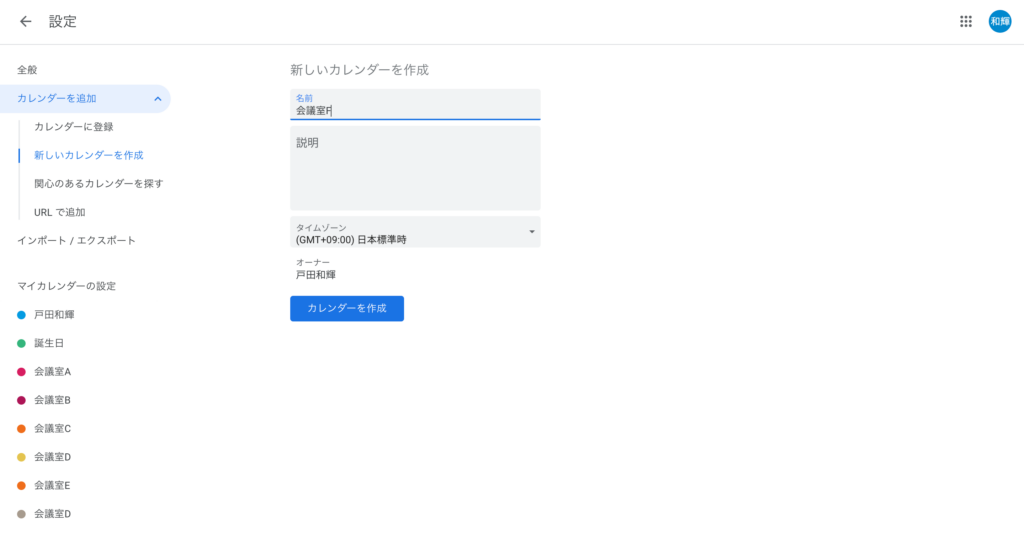Open 全般 settings section
The image size is (1024, 549).
pyautogui.click(x=27, y=70)
